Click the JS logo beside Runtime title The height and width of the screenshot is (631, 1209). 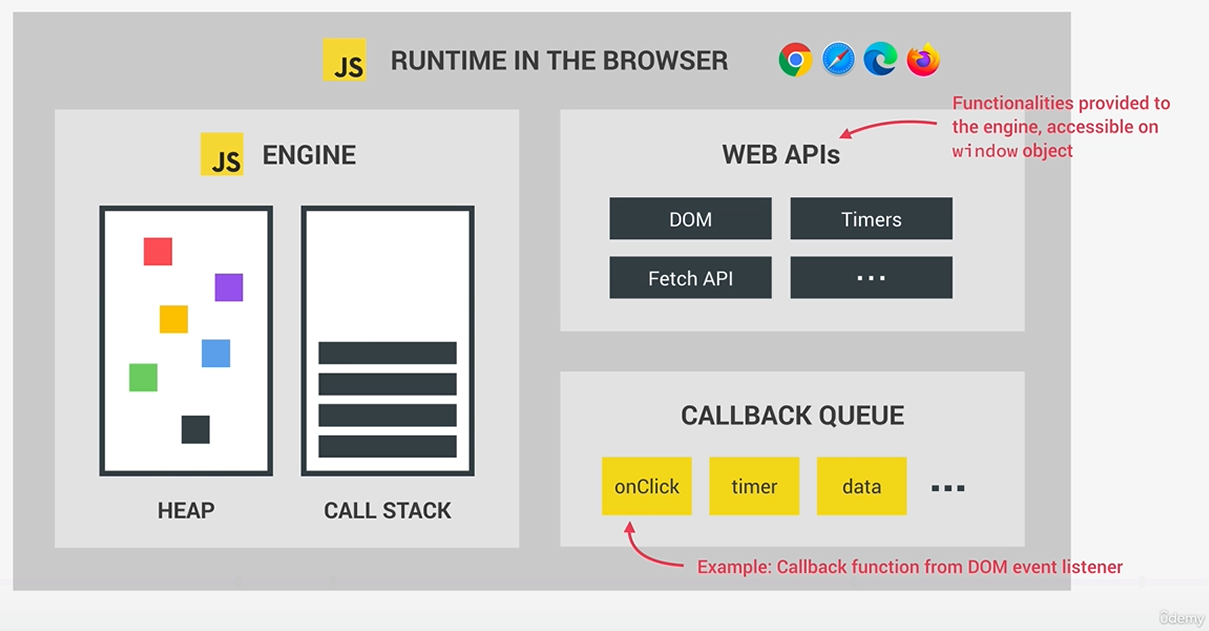click(x=344, y=60)
